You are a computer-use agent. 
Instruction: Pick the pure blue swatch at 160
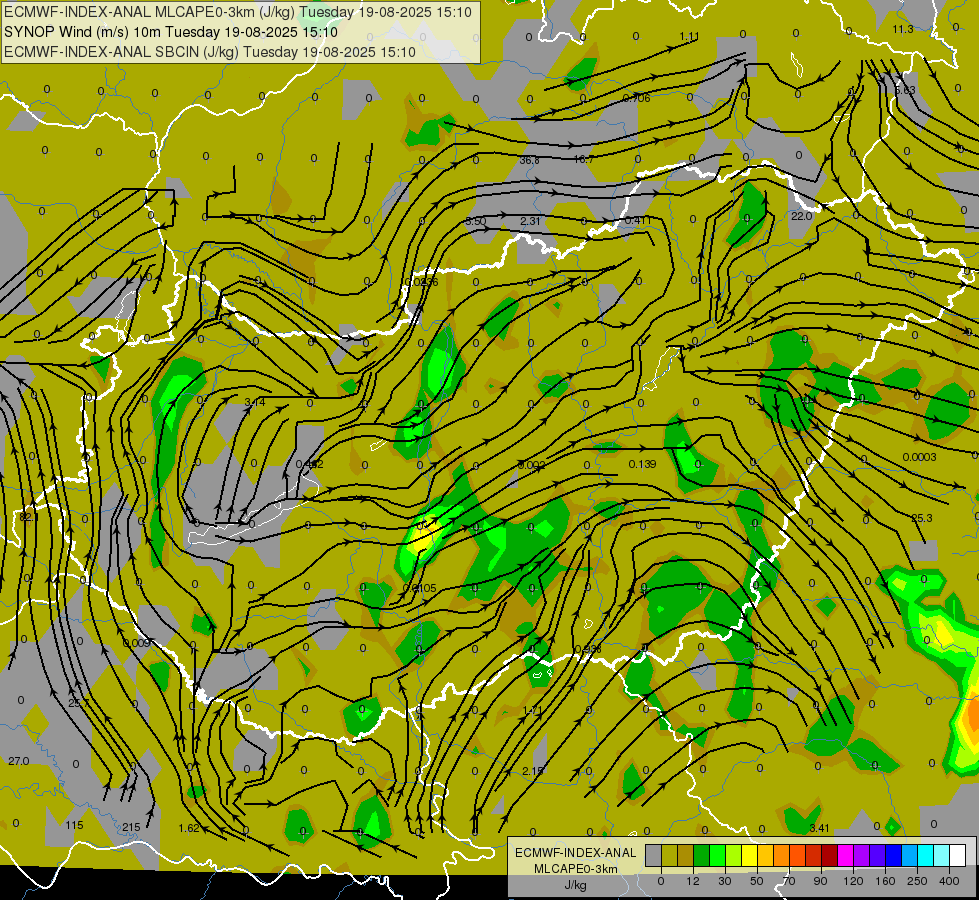click(x=893, y=856)
